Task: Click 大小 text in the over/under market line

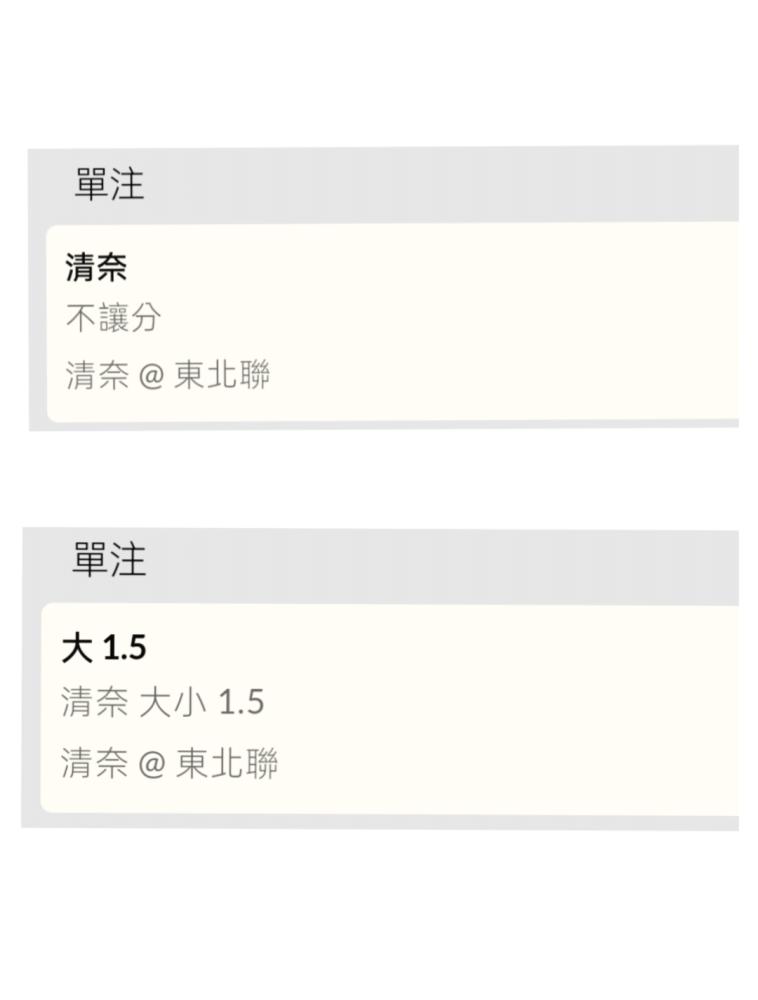Action: 173,702
